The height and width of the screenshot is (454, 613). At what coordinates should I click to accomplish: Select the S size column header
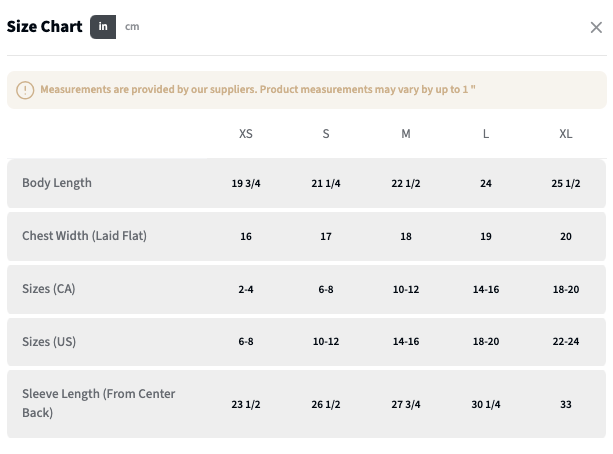tap(326, 134)
